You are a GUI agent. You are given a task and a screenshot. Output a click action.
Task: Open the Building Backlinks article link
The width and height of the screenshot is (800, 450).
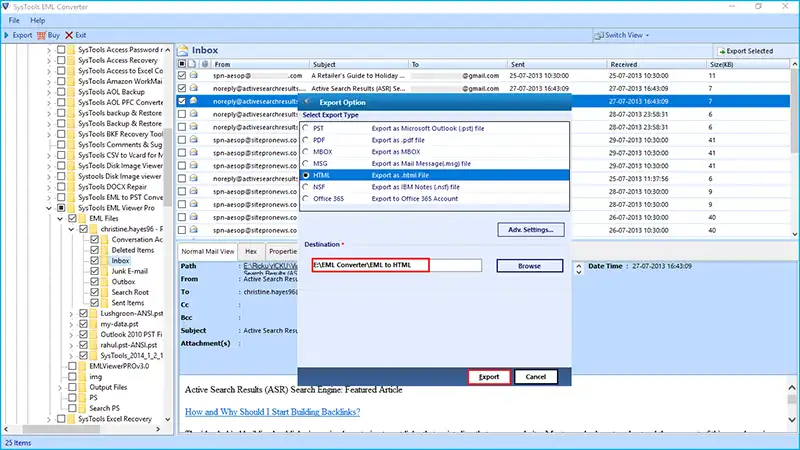(x=272, y=412)
